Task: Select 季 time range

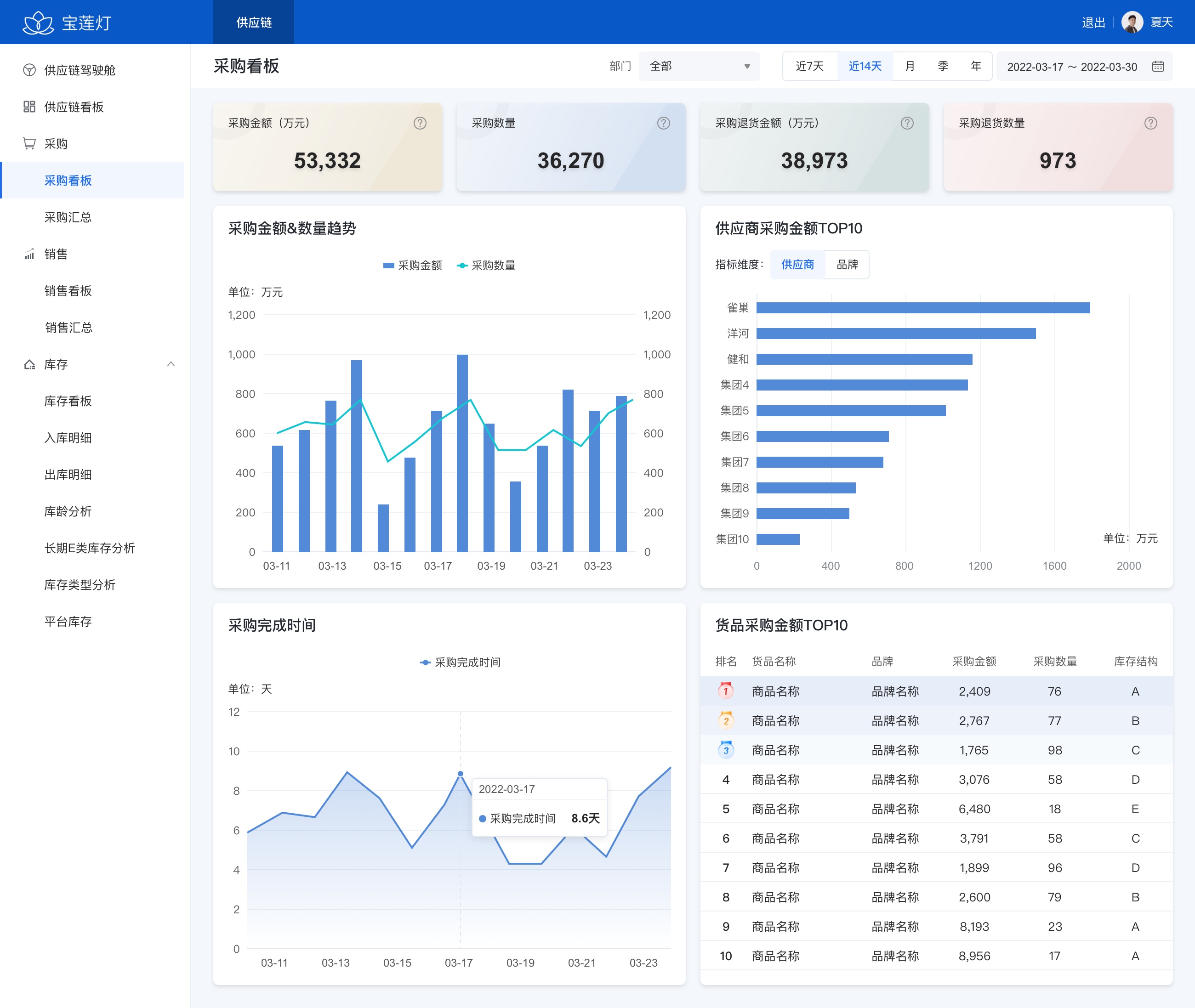Action: [943, 66]
